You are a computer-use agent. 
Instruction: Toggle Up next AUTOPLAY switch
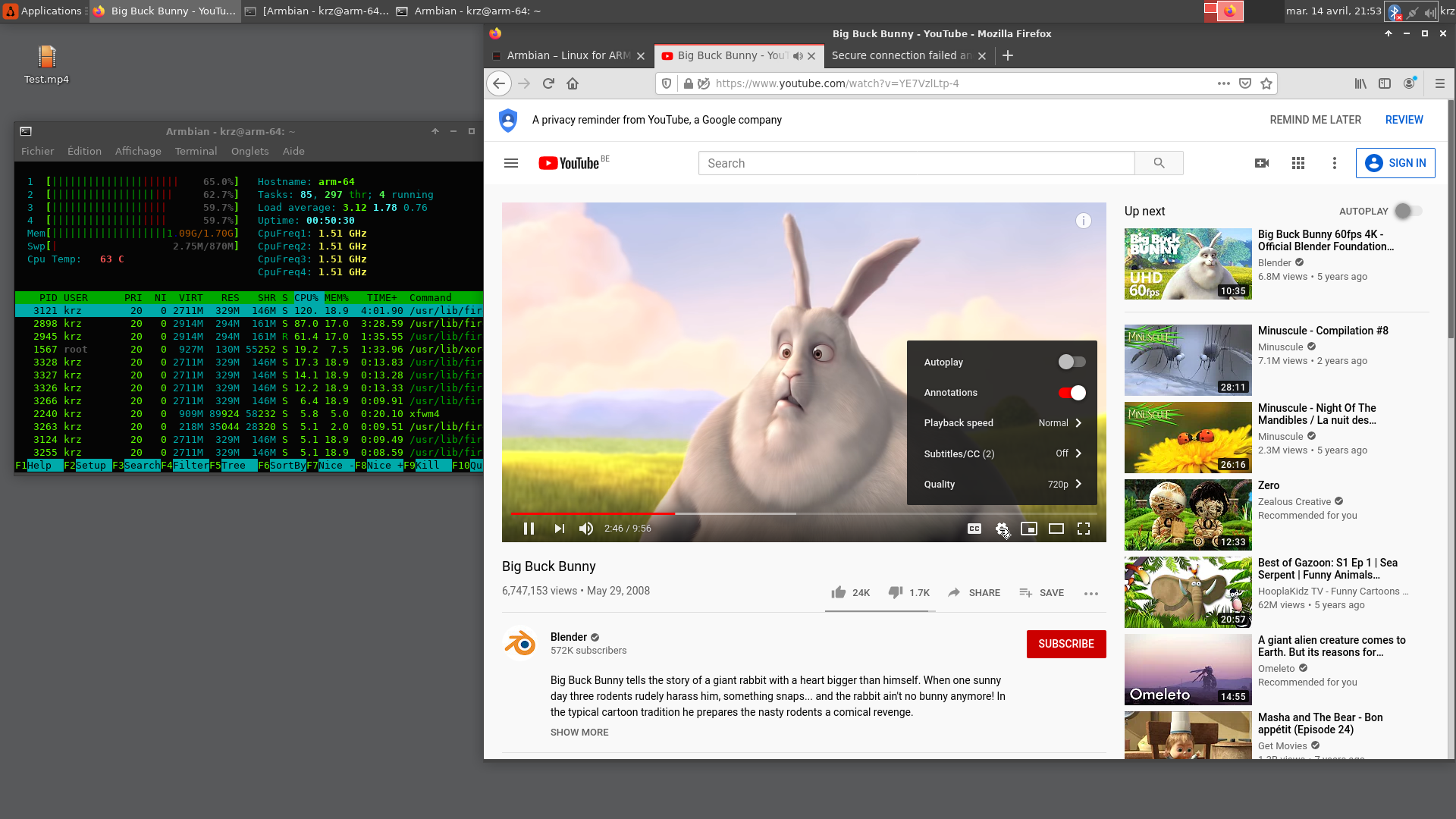coord(1408,211)
